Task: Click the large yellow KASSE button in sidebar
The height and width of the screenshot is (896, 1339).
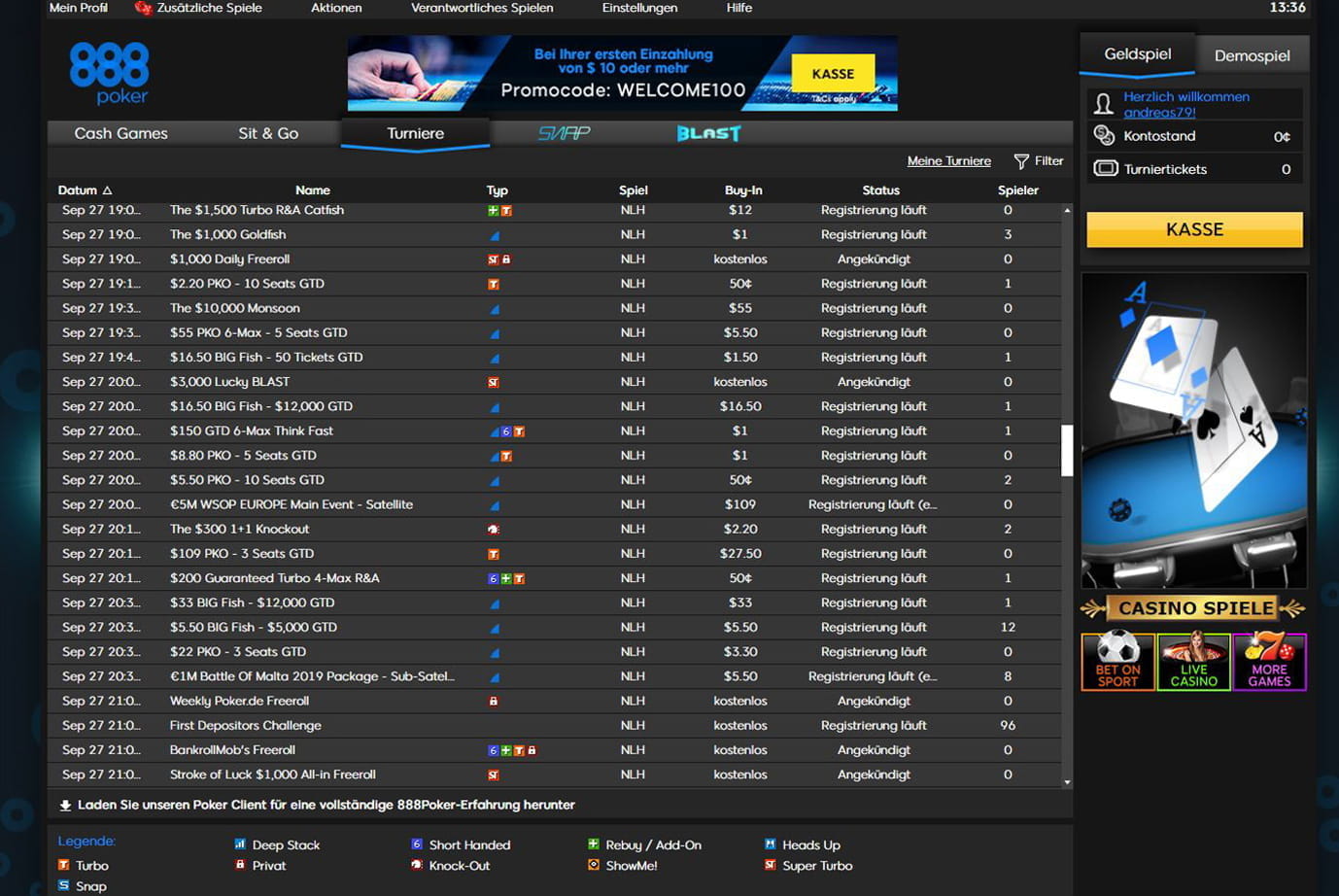Action: [x=1194, y=230]
